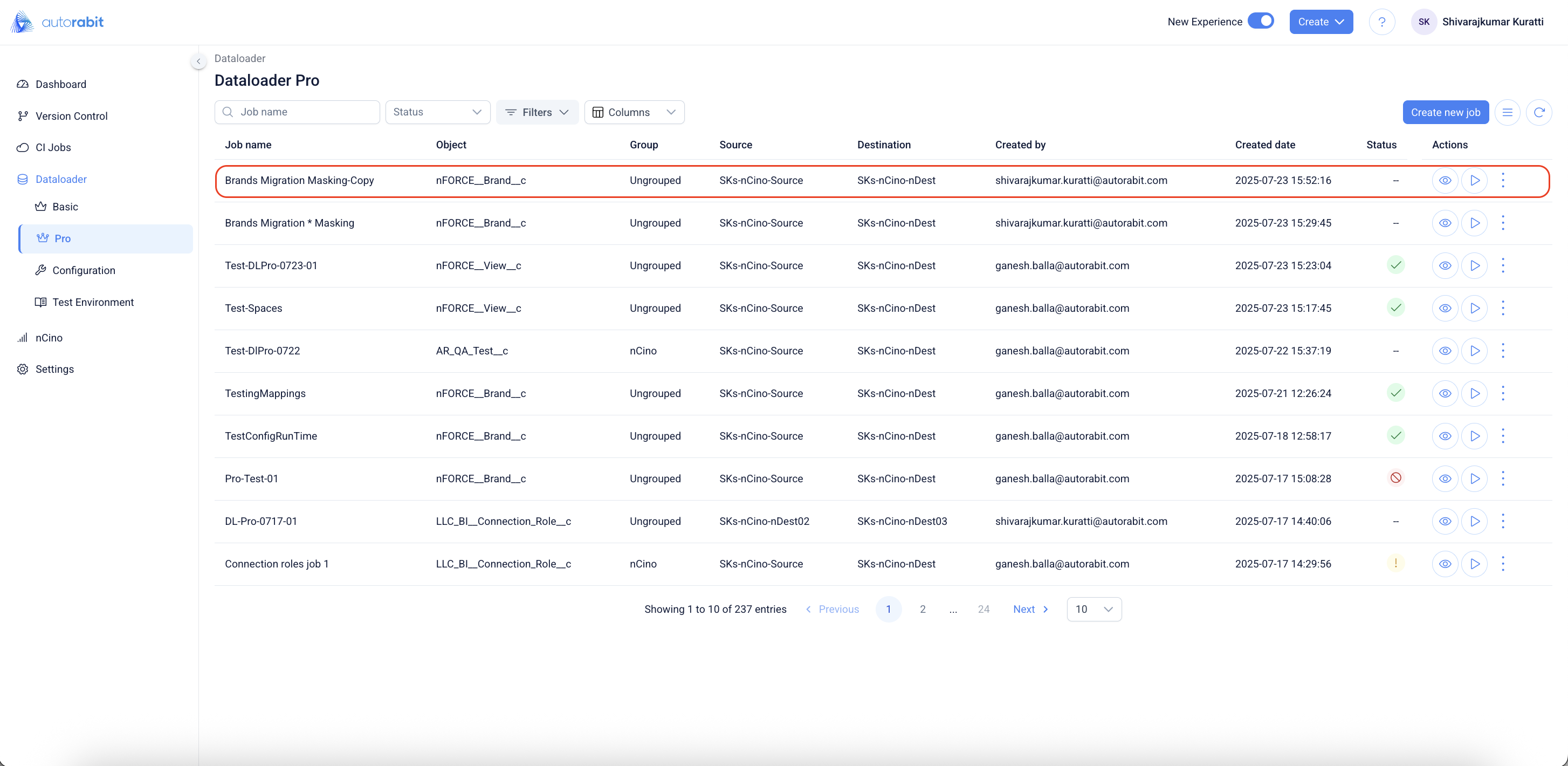The image size is (1568, 766).
Task: Open the list view menu icon
Action: tap(1507, 113)
